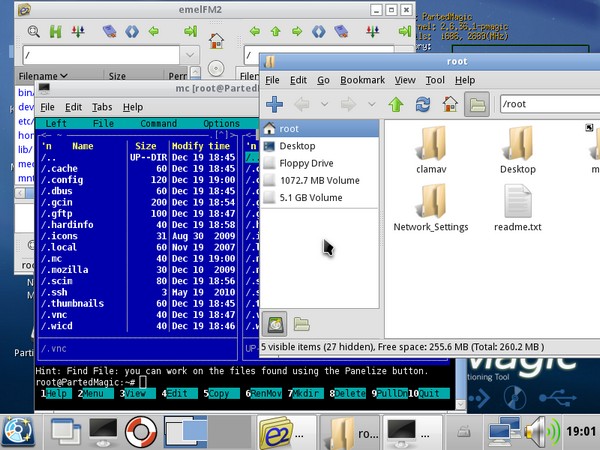Toggle the folder tree side pane button
The image size is (600, 450).
point(477,104)
